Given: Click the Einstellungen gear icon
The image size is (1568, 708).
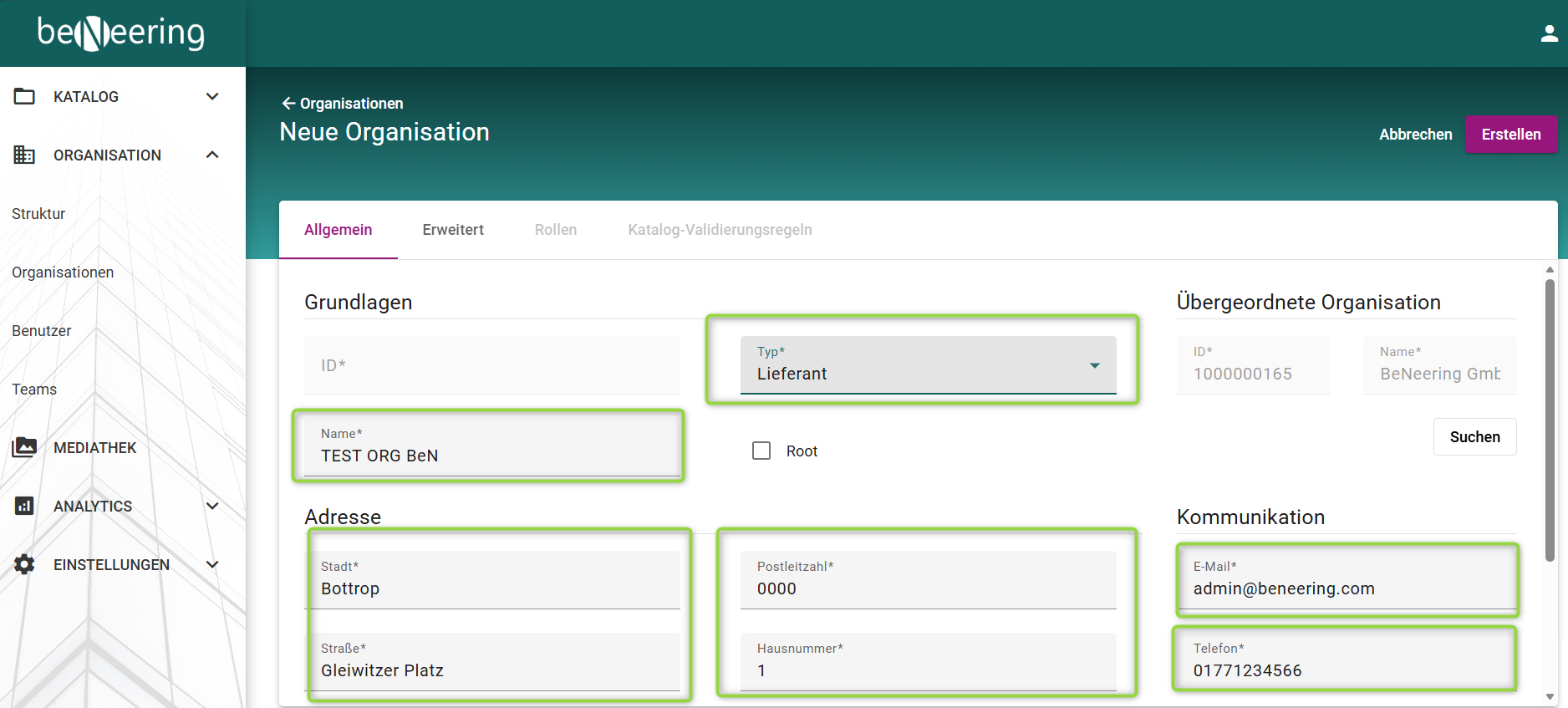Looking at the screenshot, I should pos(24,565).
